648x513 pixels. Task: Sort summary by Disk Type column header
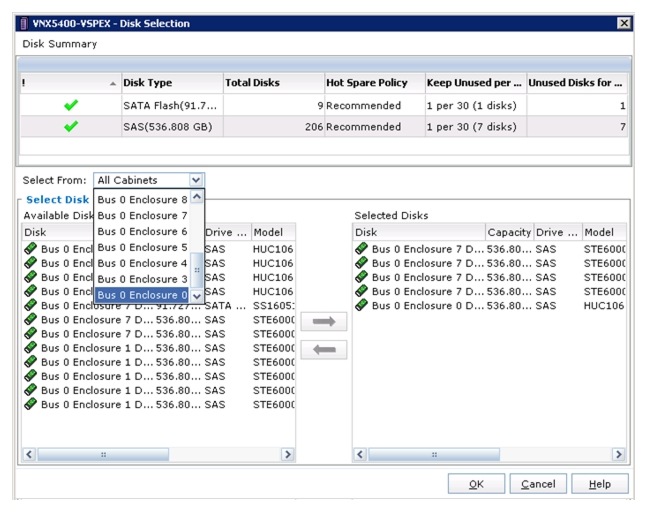(169, 82)
